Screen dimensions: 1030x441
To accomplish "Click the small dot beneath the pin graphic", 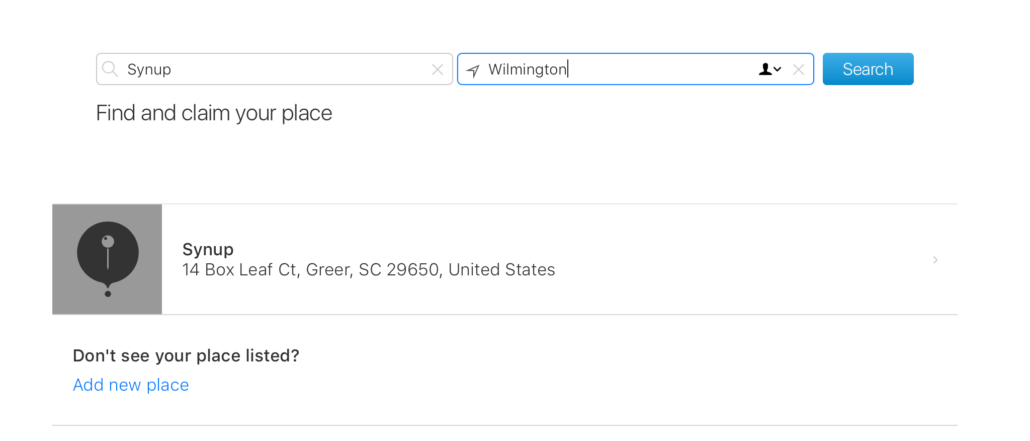I will [x=108, y=293].
